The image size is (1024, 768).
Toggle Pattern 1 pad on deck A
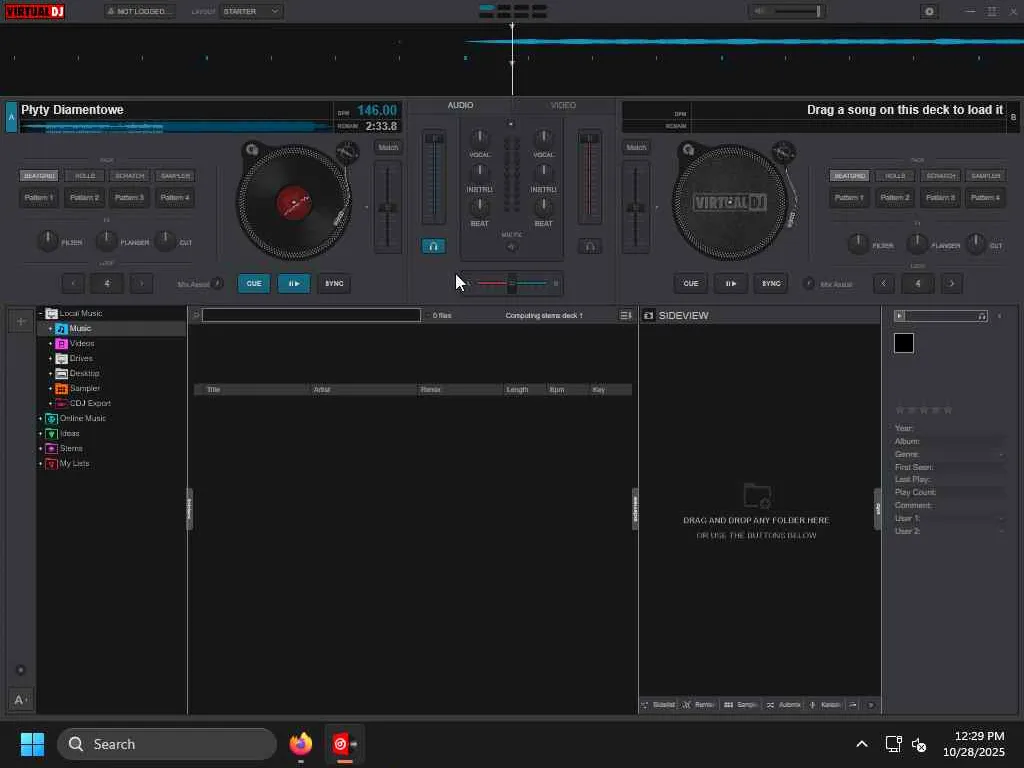39,198
